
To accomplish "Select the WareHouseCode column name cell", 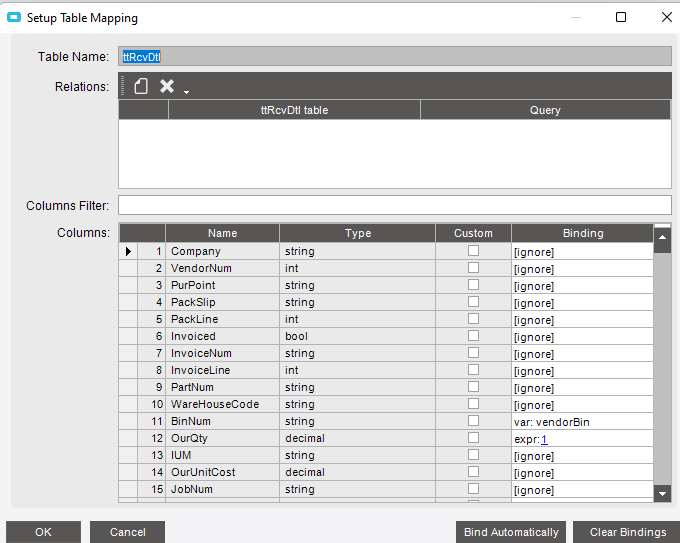I will click(222, 404).
